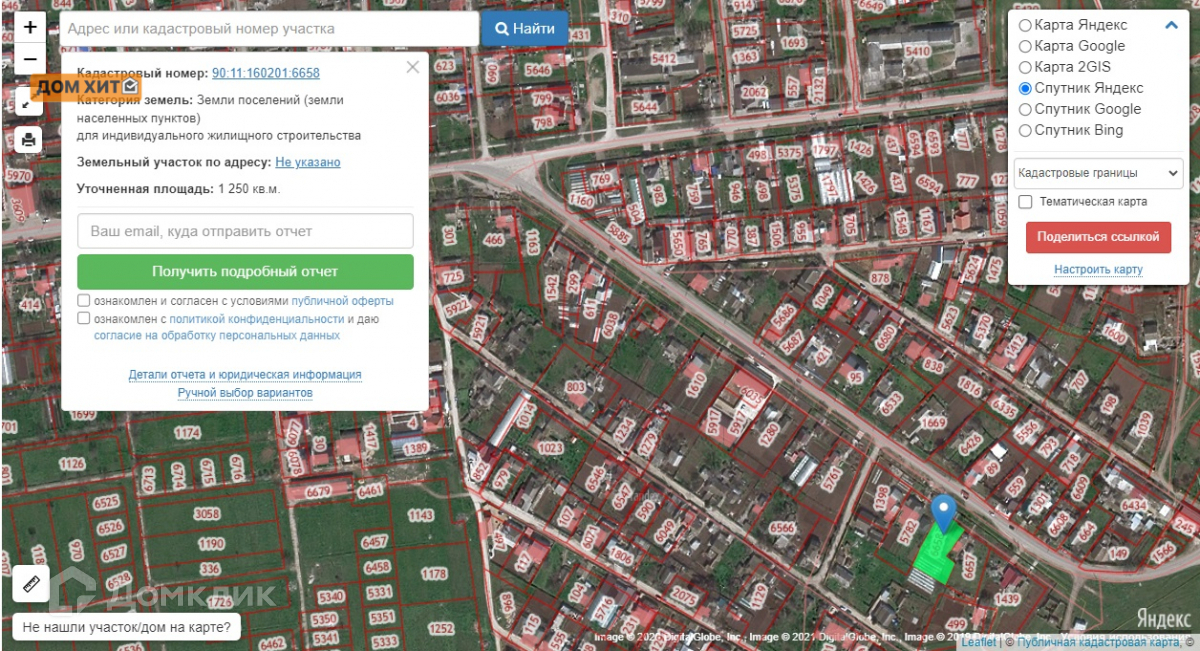Screen dimensions: 1200x651
Task: Open the Кадастровые границы dropdown
Action: 1098,173
